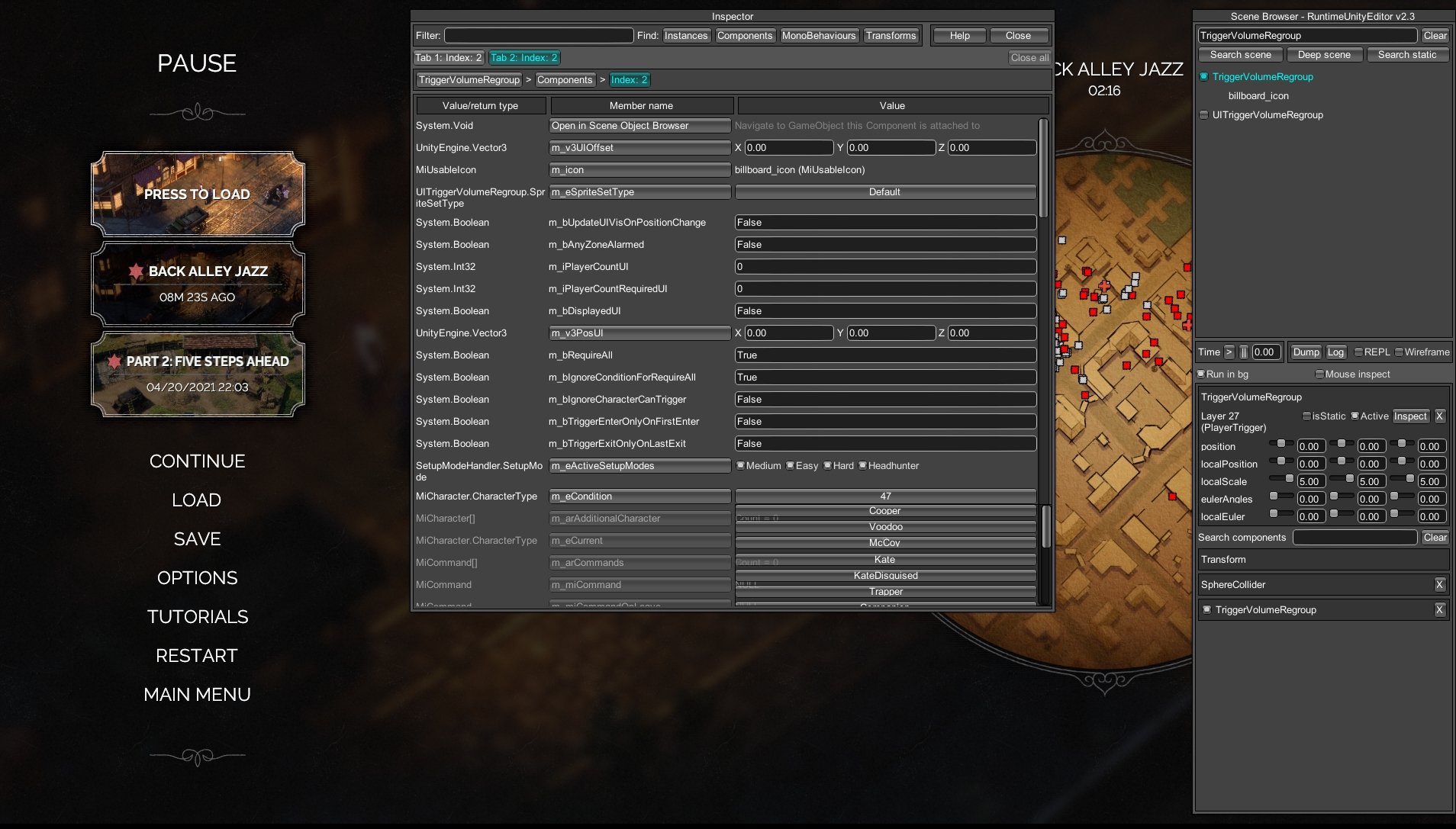Click the time pause '||' button
This screenshot has width=1456, height=829.
click(1244, 352)
